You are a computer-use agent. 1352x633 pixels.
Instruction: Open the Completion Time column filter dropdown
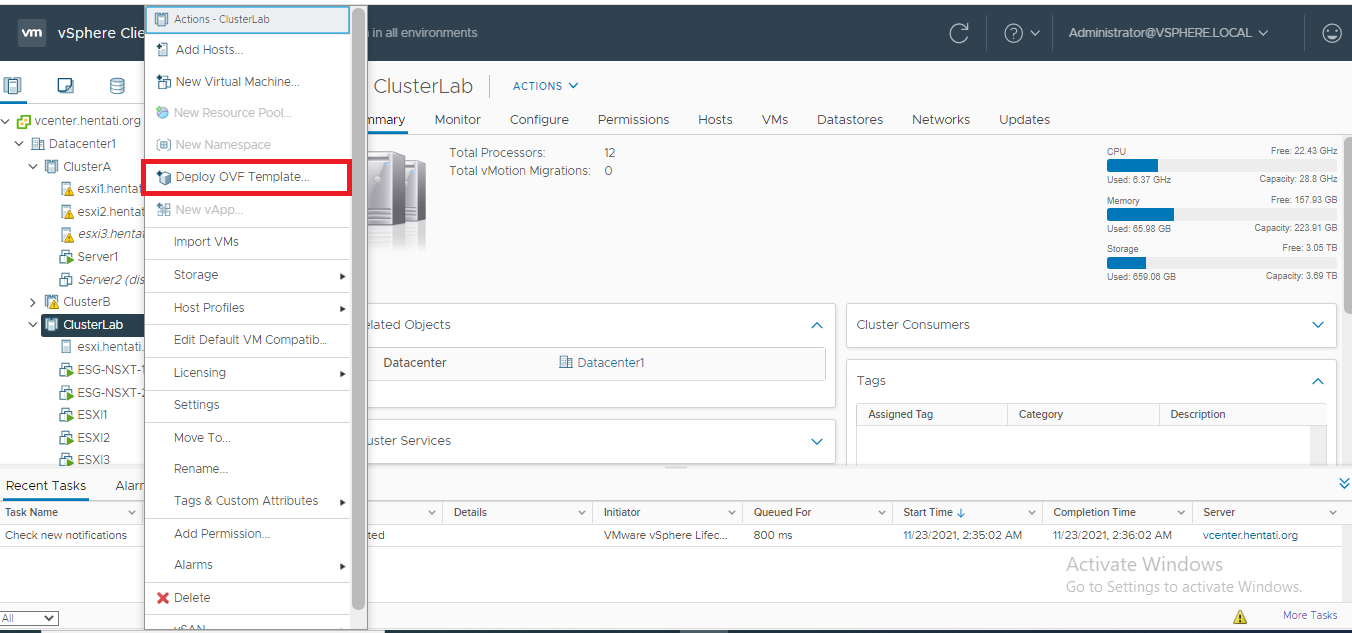click(1182, 513)
